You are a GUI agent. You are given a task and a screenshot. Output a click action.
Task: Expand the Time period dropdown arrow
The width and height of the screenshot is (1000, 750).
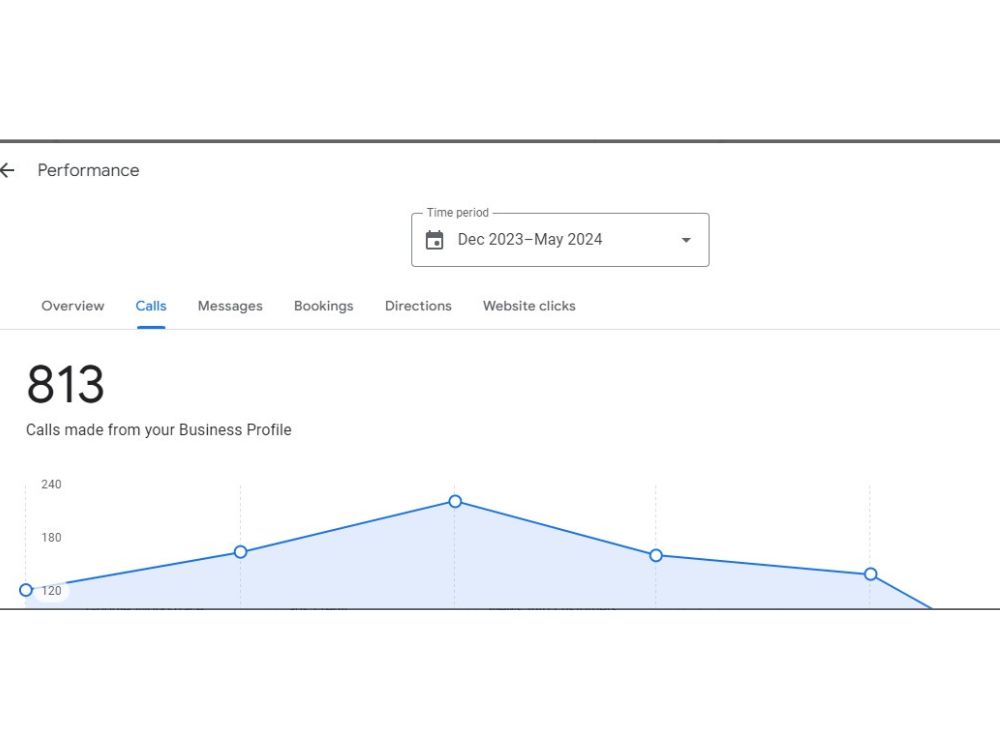pos(686,240)
